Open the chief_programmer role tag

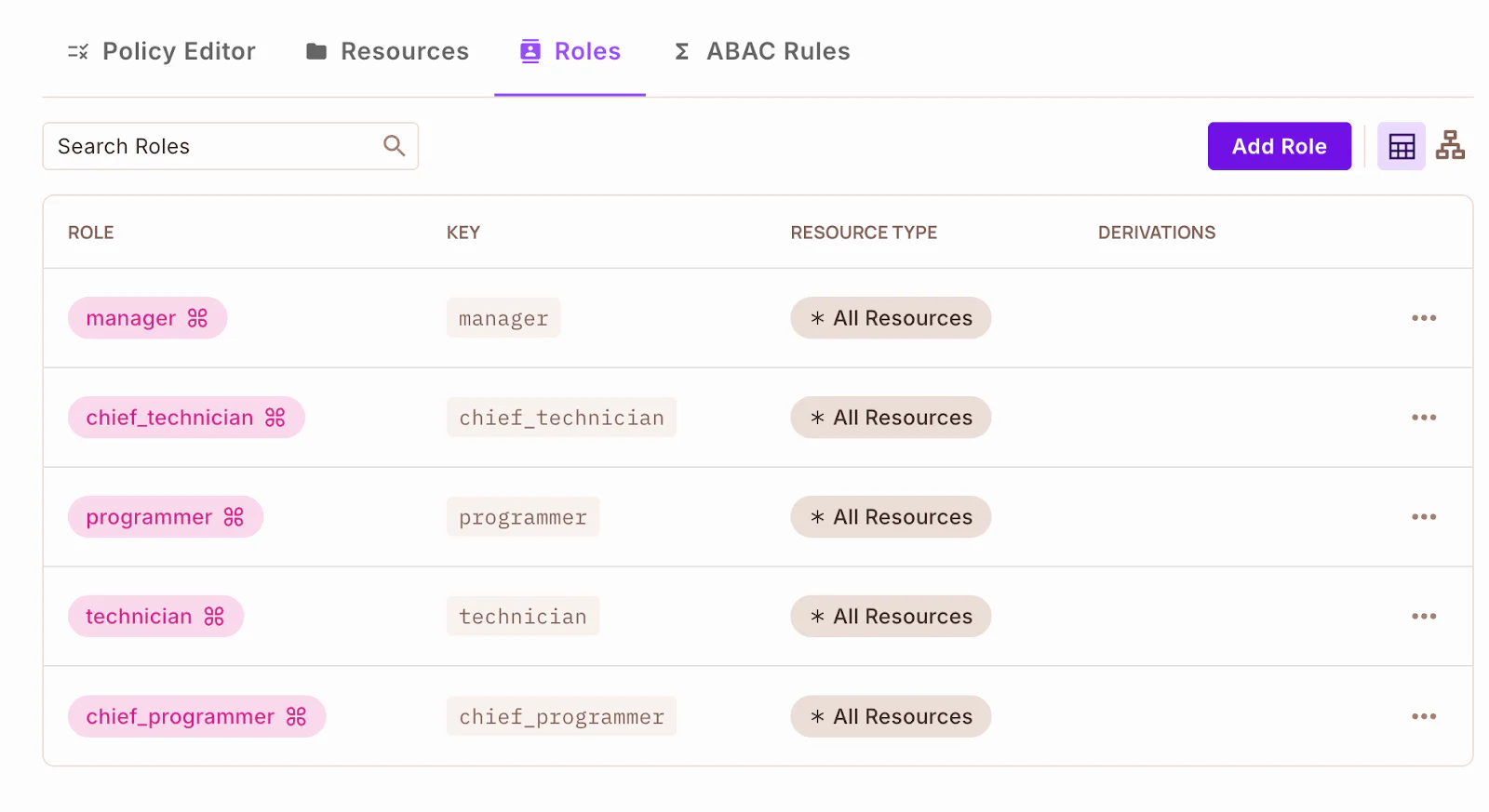click(196, 716)
